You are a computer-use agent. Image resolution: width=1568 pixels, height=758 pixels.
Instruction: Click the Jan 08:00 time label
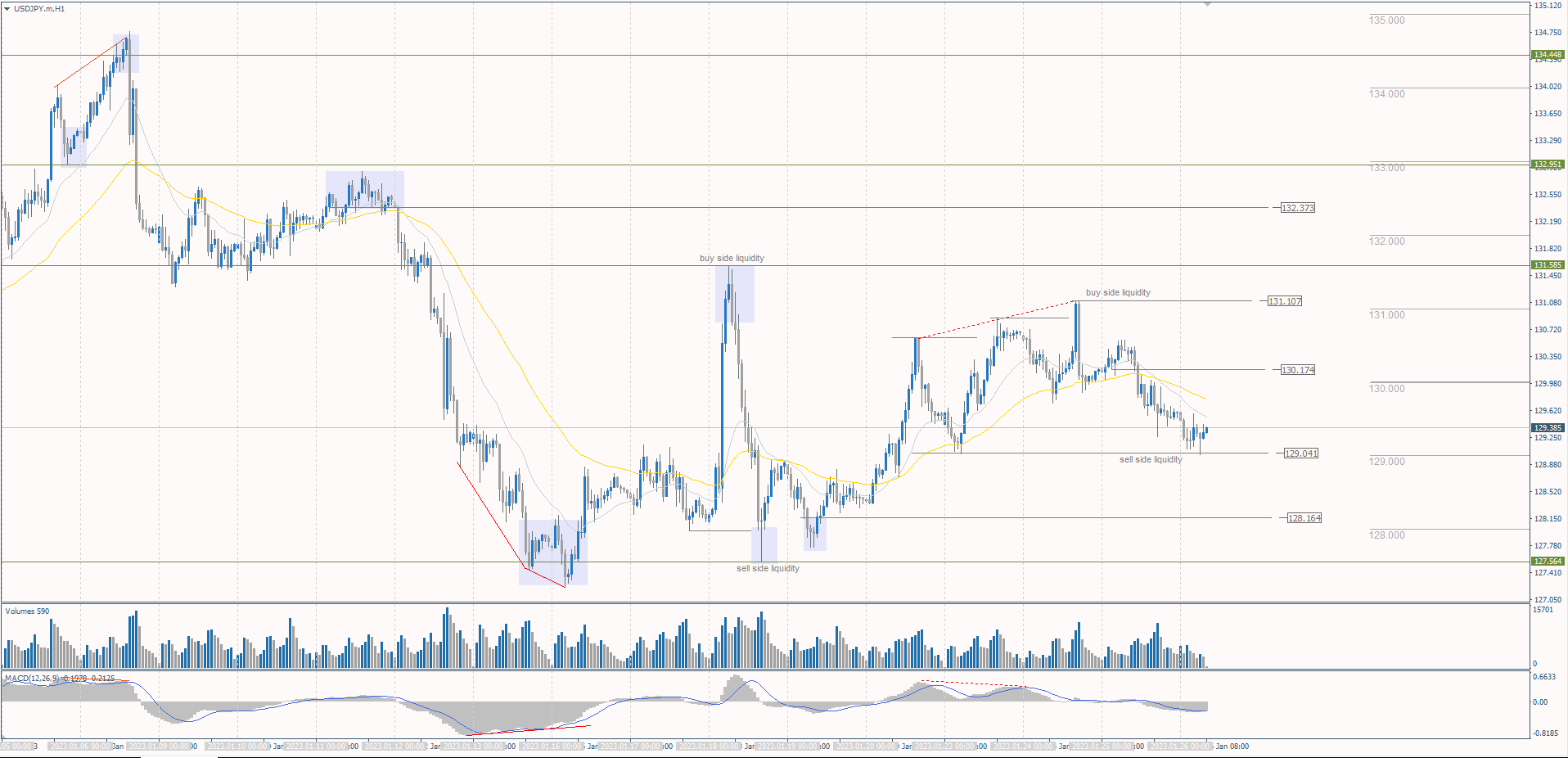pyautogui.click(x=1232, y=747)
